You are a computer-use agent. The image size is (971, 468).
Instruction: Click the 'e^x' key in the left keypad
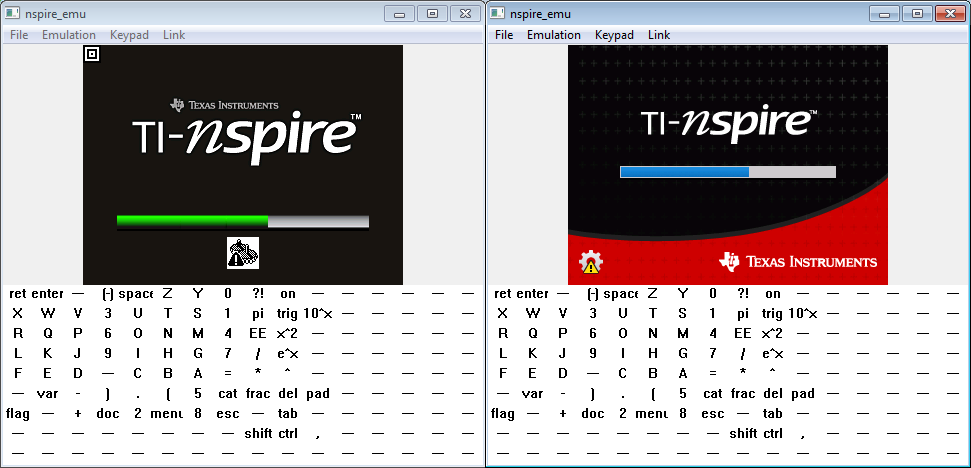point(288,354)
